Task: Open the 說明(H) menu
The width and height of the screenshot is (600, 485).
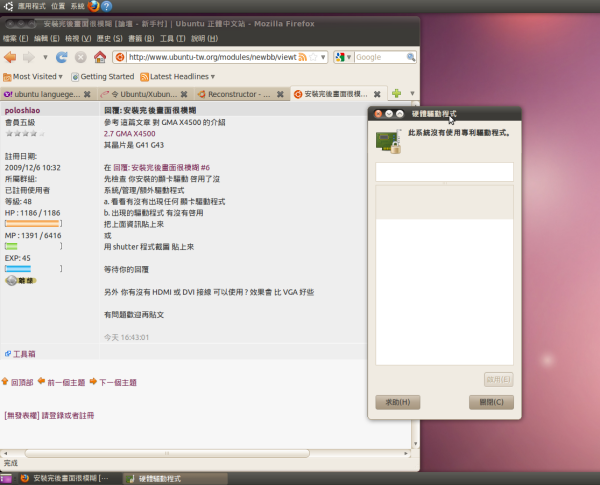Action: coord(204,39)
